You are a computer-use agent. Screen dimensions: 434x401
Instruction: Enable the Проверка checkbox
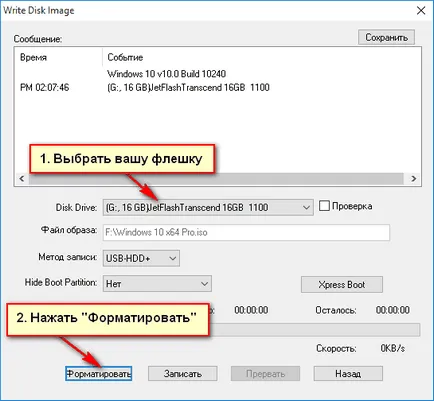tap(324, 206)
